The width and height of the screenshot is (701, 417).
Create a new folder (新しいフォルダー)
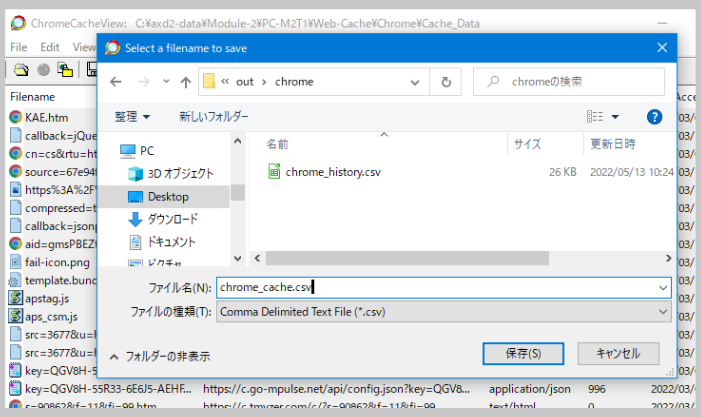click(214, 117)
